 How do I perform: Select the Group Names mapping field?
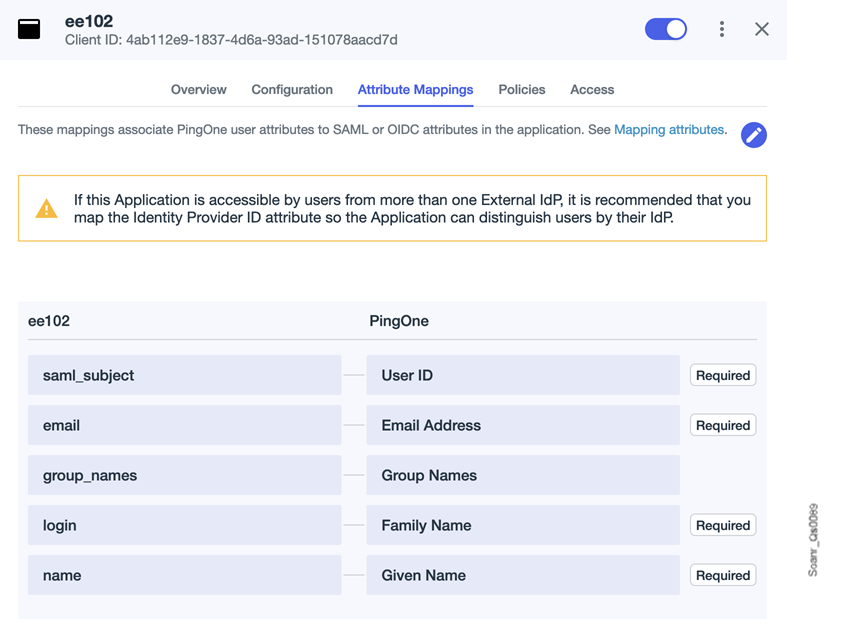tap(523, 475)
